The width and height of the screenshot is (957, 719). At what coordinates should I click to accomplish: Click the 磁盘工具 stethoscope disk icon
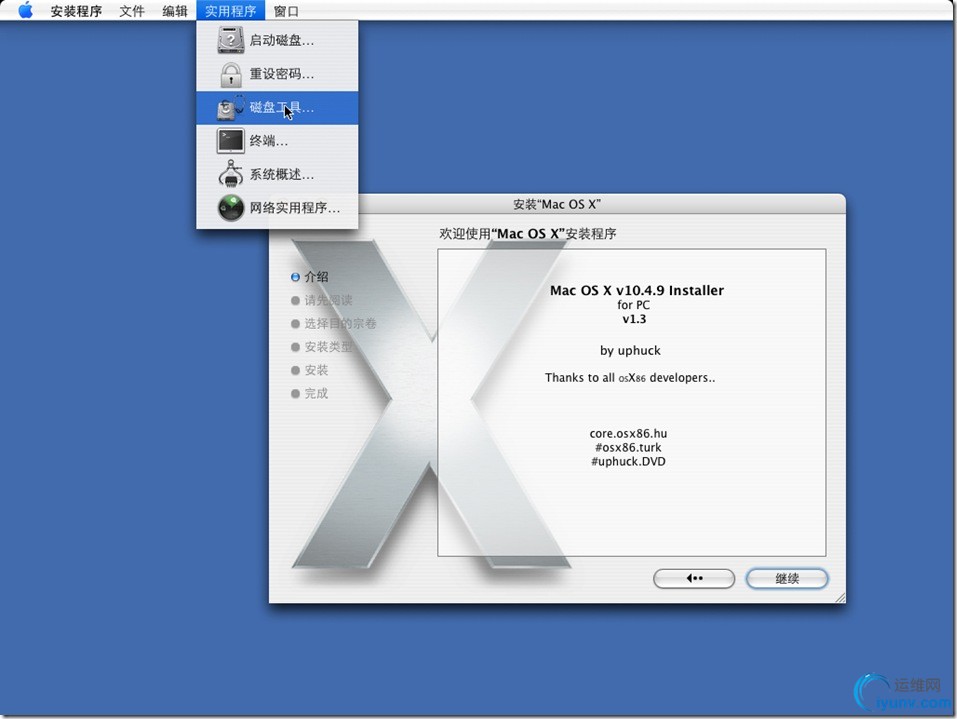pyautogui.click(x=231, y=108)
